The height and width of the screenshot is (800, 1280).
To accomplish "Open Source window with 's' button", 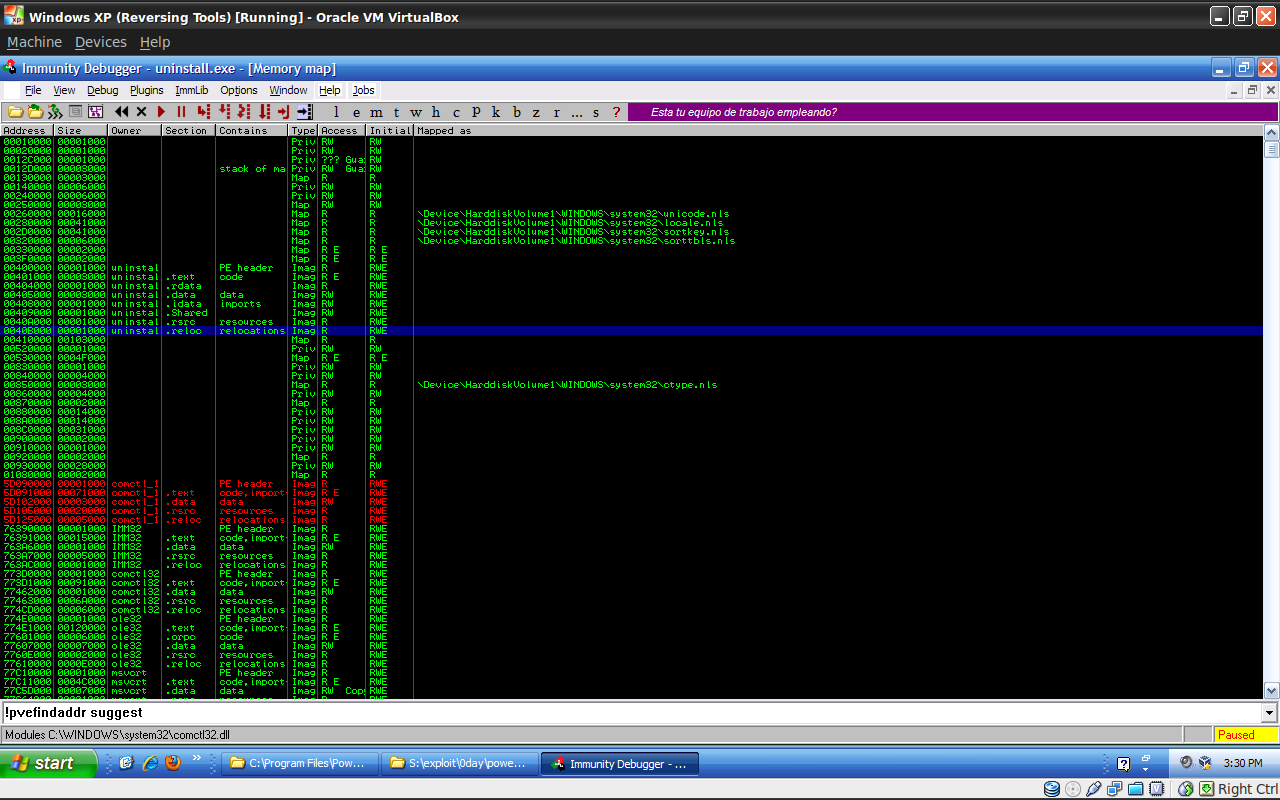I will [x=597, y=112].
